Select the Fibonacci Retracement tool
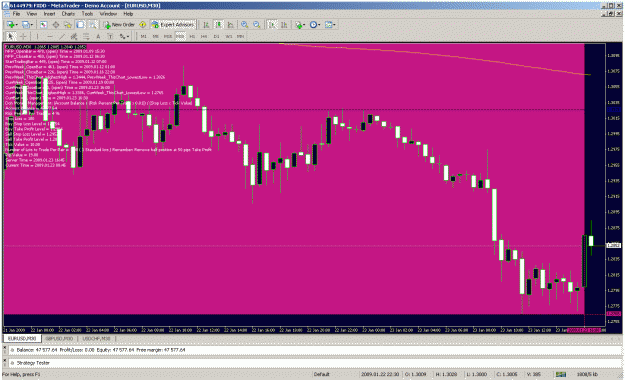625x380 pixels. pos(86,36)
